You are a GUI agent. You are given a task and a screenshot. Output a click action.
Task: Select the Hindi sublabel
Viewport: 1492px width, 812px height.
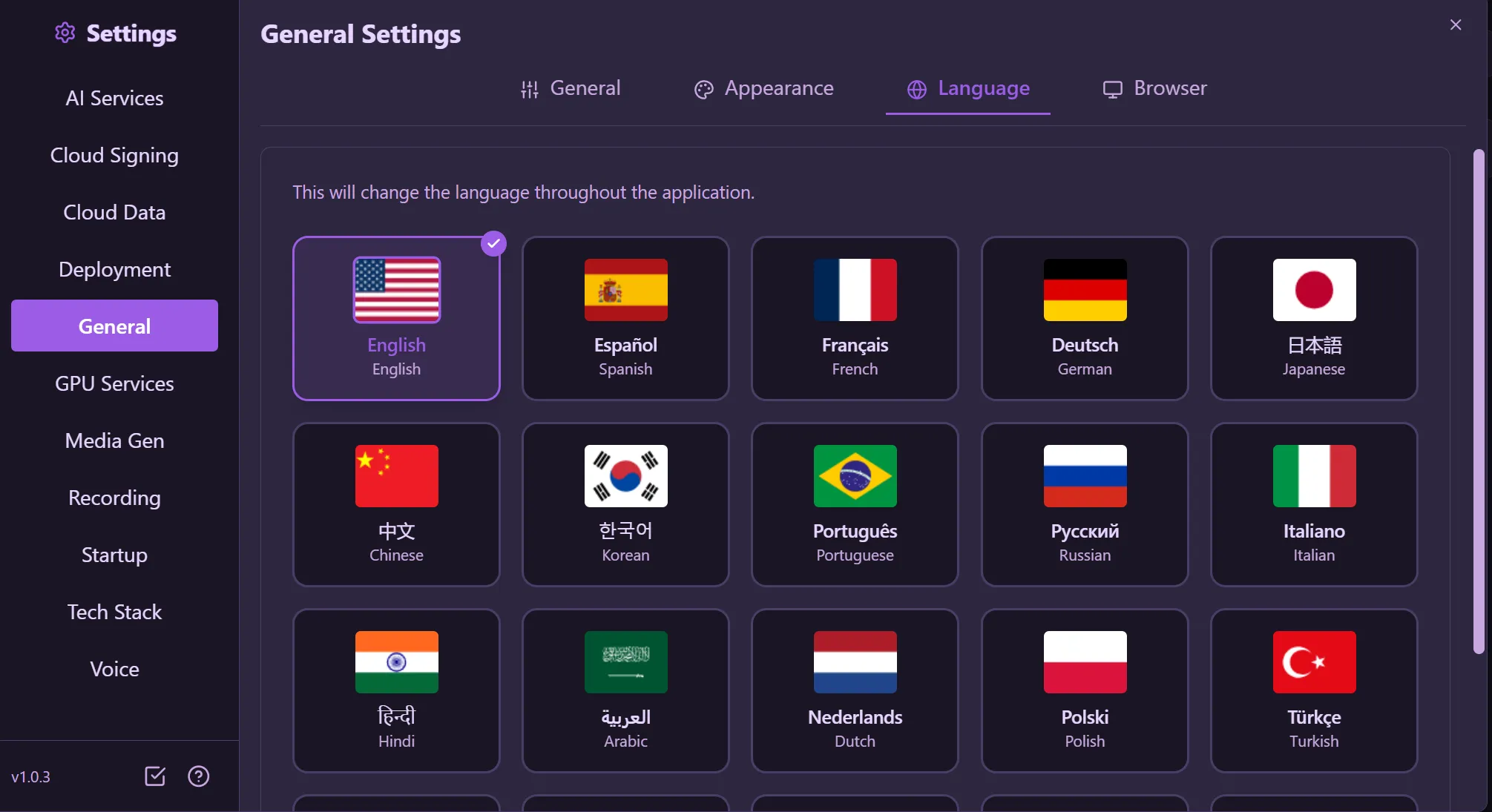point(397,741)
